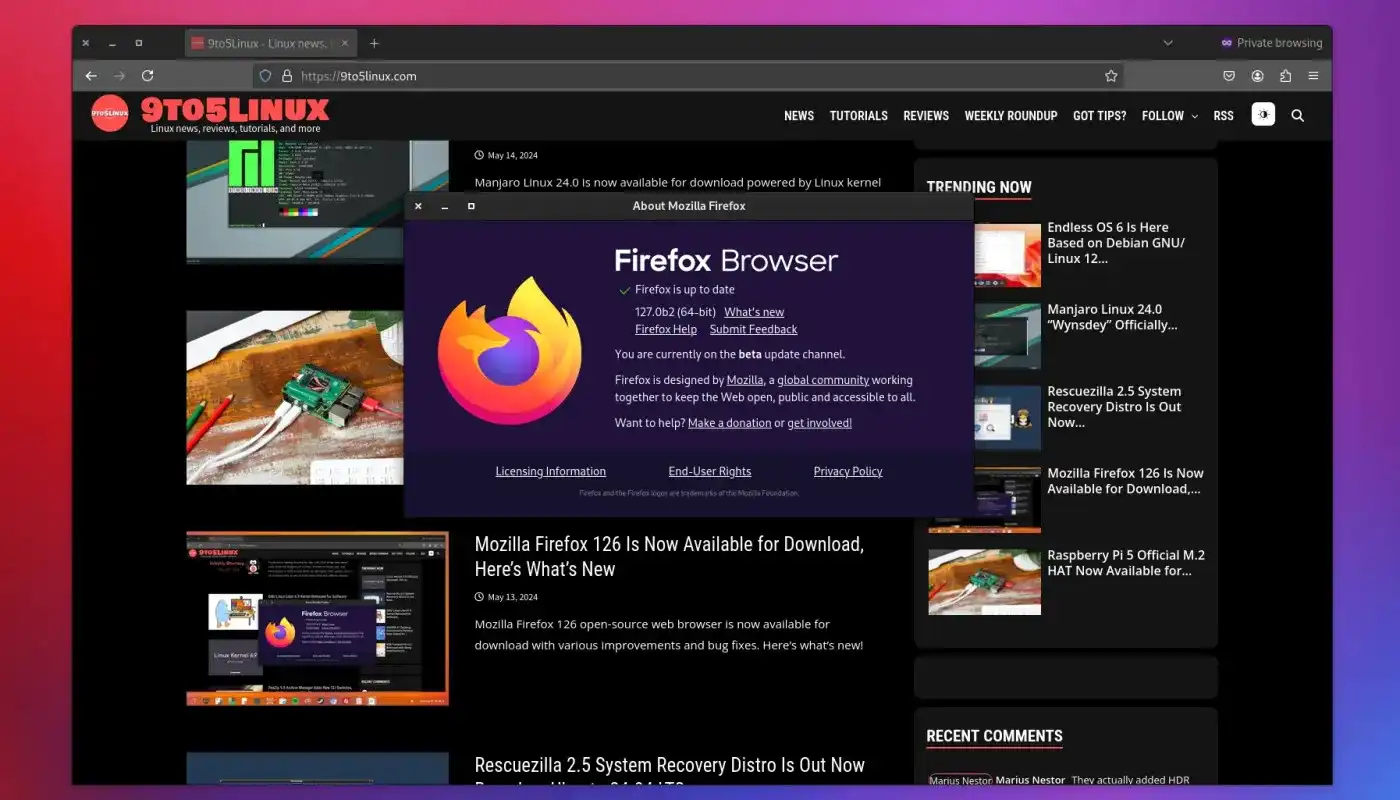Open the Raspberry Pi board article thumbnail
The width and height of the screenshot is (1400, 800).
(295, 397)
